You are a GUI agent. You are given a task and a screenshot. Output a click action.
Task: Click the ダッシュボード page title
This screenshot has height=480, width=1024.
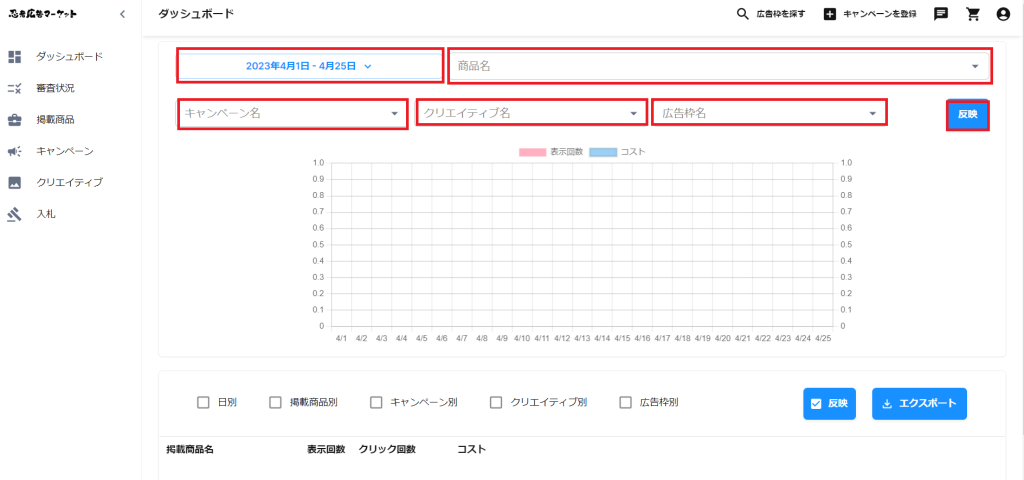click(196, 14)
